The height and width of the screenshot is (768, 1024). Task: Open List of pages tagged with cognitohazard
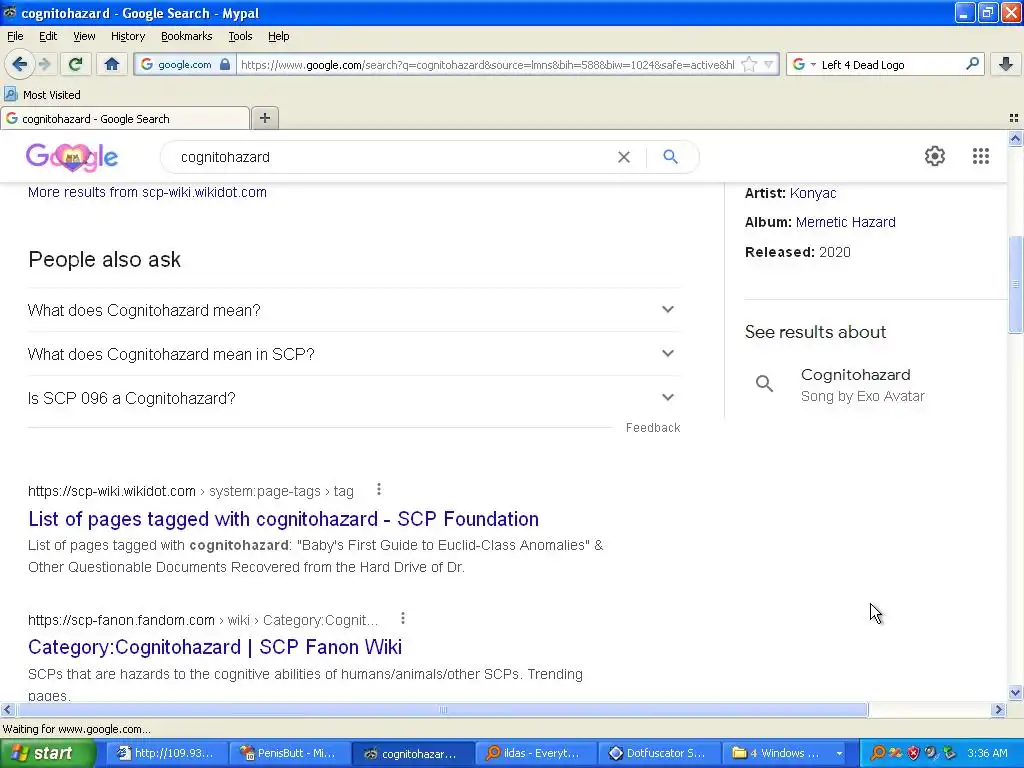pyautogui.click(x=283, y=519)
